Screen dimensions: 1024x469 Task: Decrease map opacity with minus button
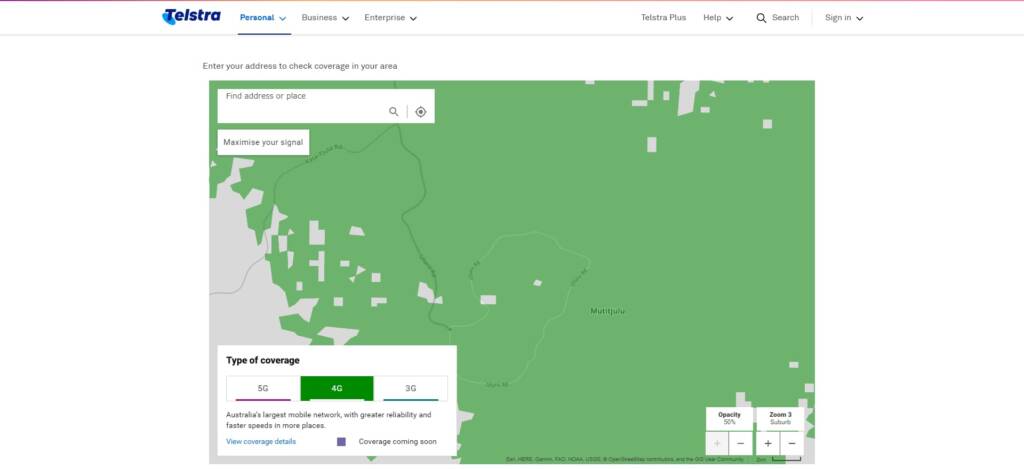click(x=741, y=444)
